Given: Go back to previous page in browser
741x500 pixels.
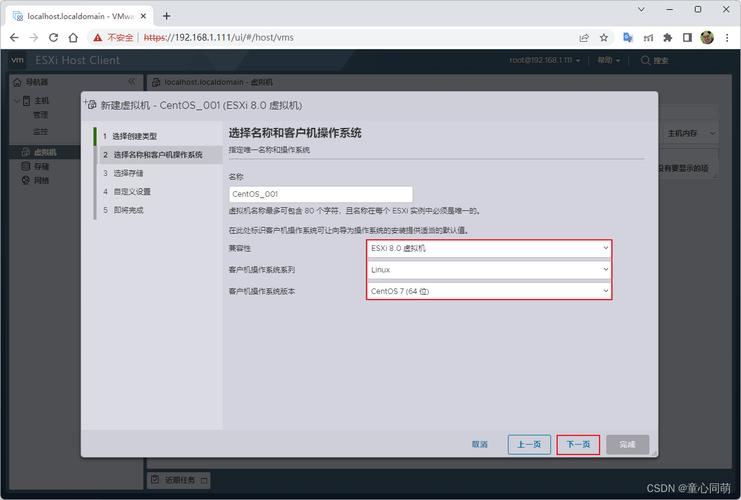Looking at the screenshot, I should click(14, 37).
